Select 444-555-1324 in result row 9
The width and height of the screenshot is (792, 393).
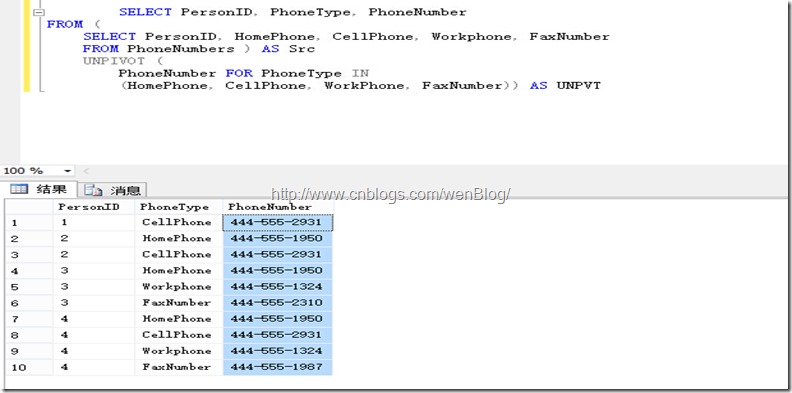278,351
